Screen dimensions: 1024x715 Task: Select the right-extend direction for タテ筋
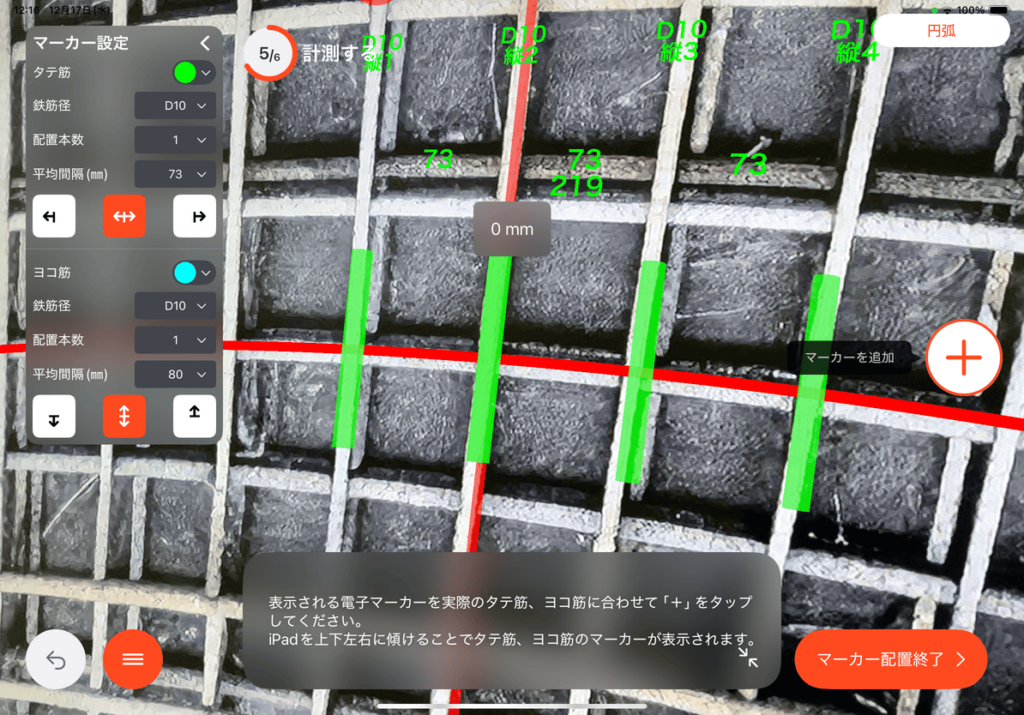[194, 216]
